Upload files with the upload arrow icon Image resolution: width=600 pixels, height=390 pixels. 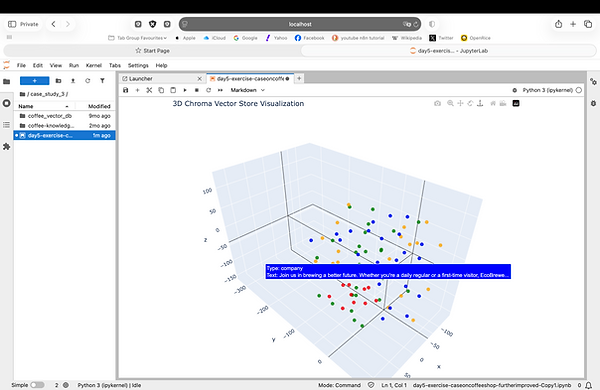(x=73, y=81)
